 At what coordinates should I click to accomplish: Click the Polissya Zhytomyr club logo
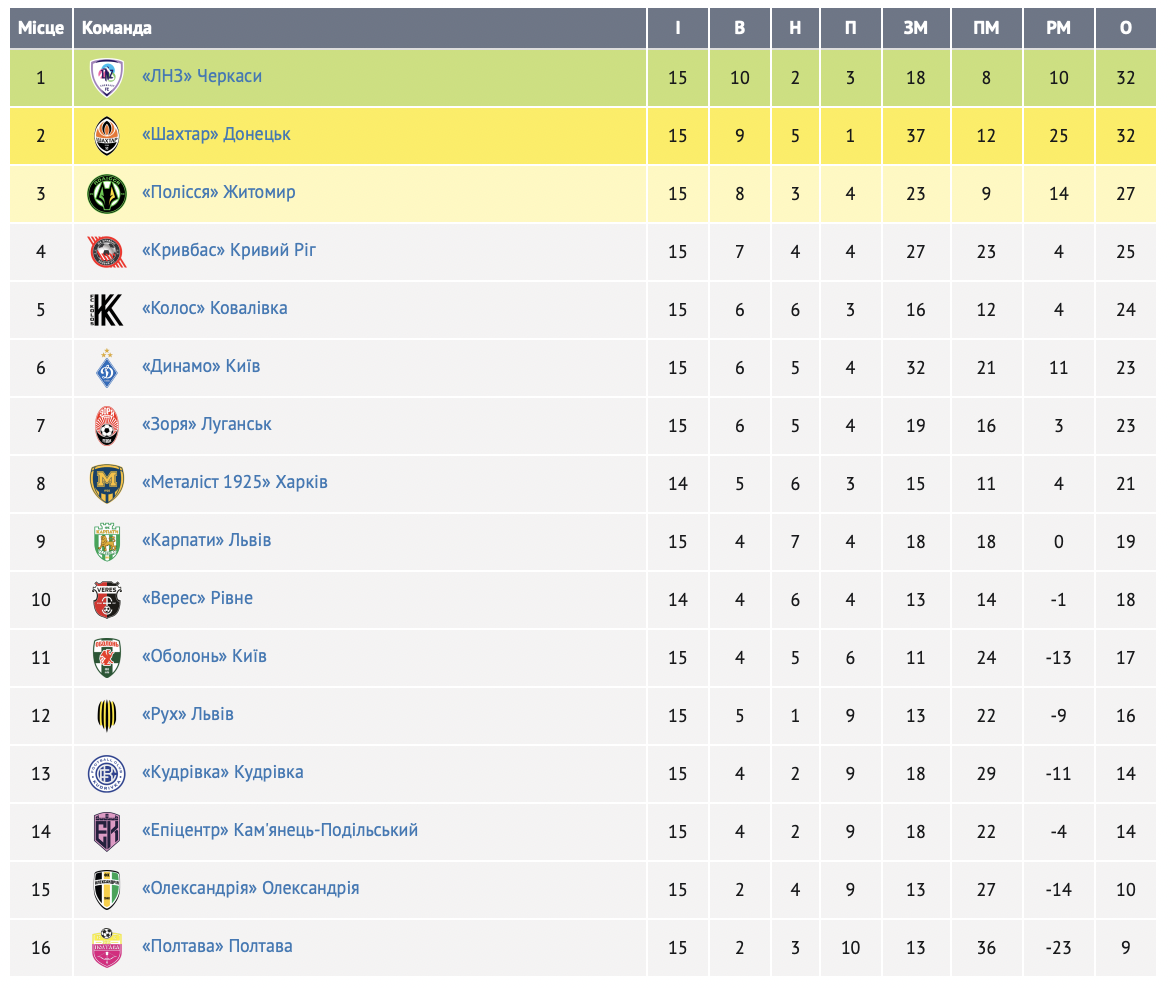click(x=107, y=193)
